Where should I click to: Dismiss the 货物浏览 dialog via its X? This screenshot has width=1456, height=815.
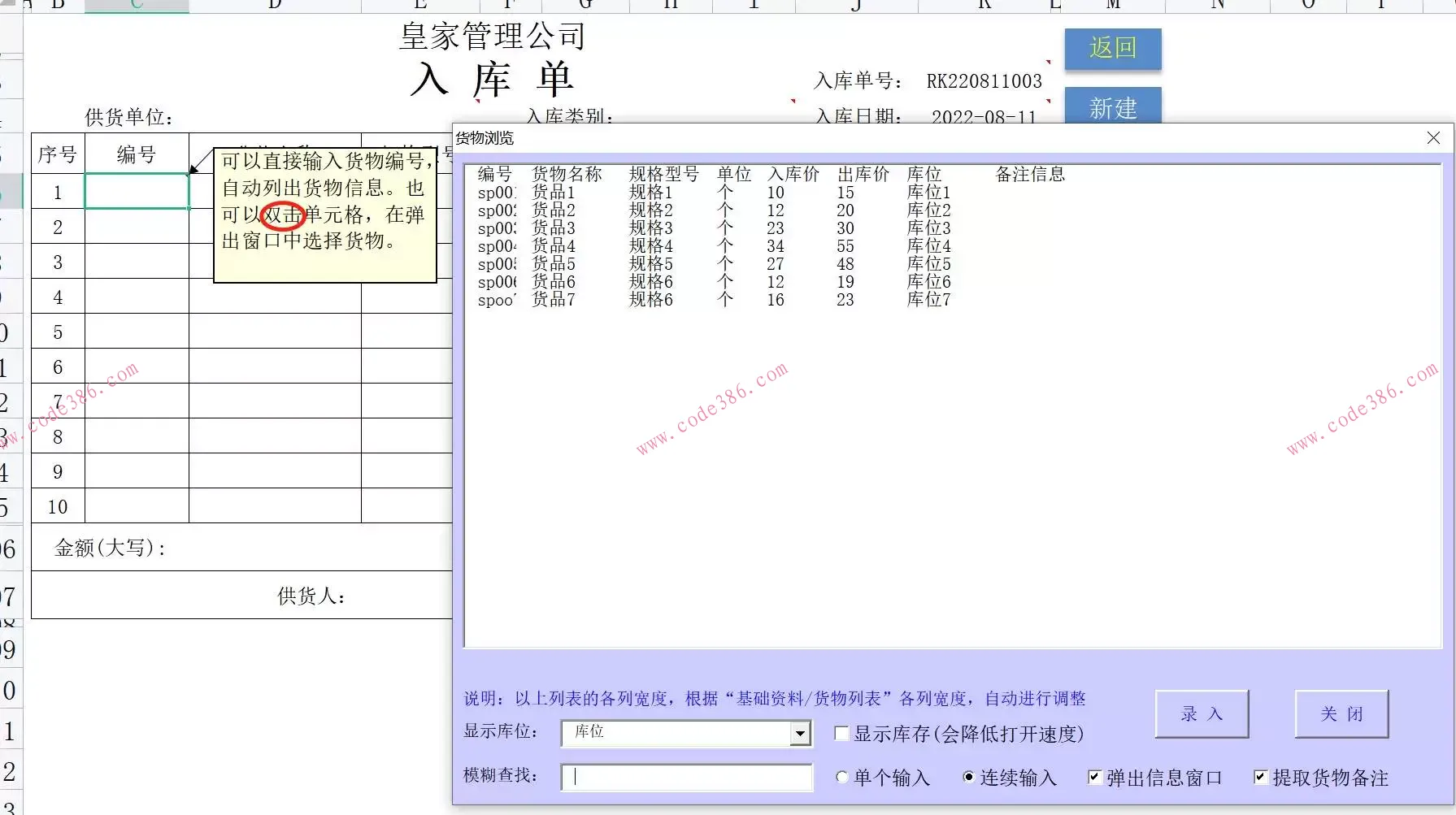tap(1432, 137)
